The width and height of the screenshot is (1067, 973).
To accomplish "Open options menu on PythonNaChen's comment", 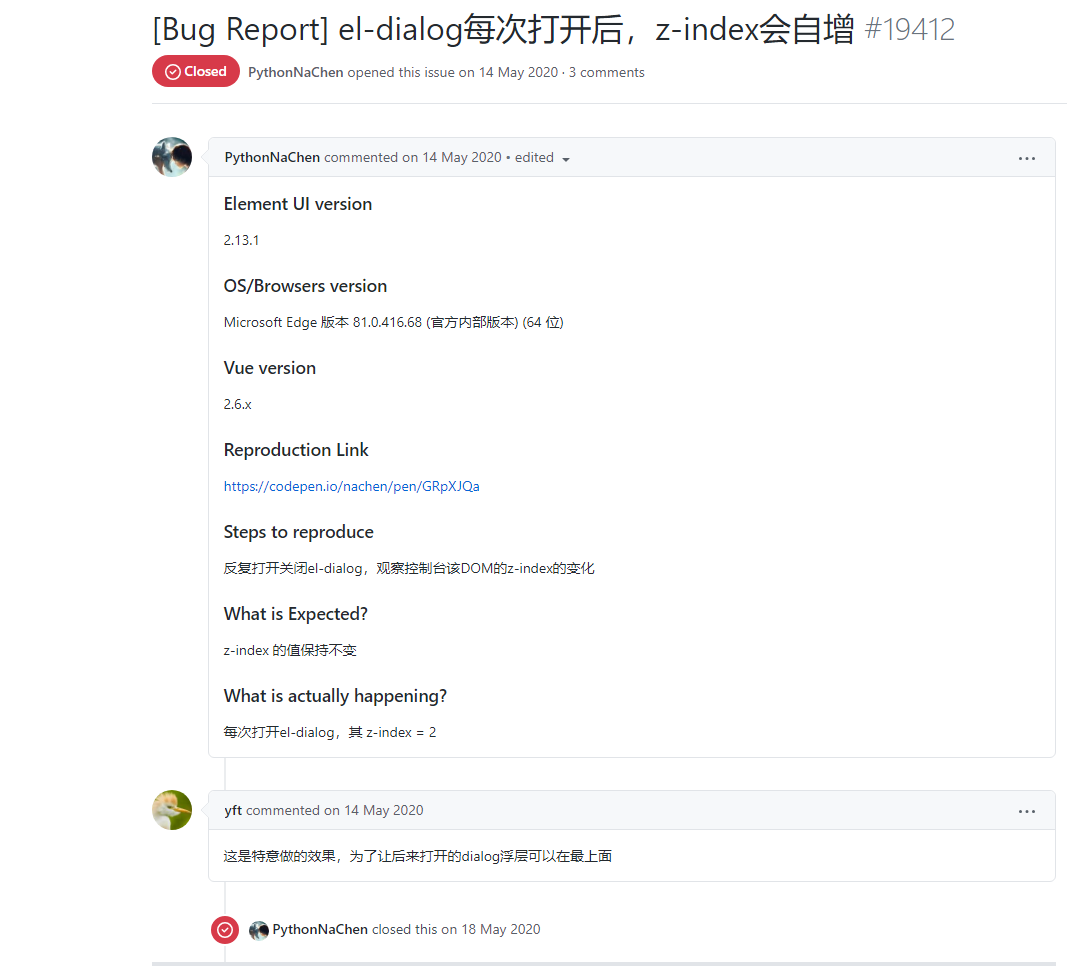I will [x=1026, y=158].
